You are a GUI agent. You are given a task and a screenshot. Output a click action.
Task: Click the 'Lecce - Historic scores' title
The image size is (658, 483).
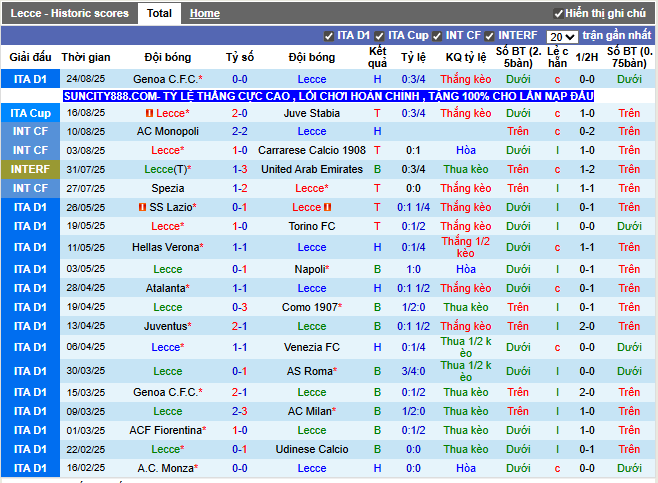[x=70, y=13]
